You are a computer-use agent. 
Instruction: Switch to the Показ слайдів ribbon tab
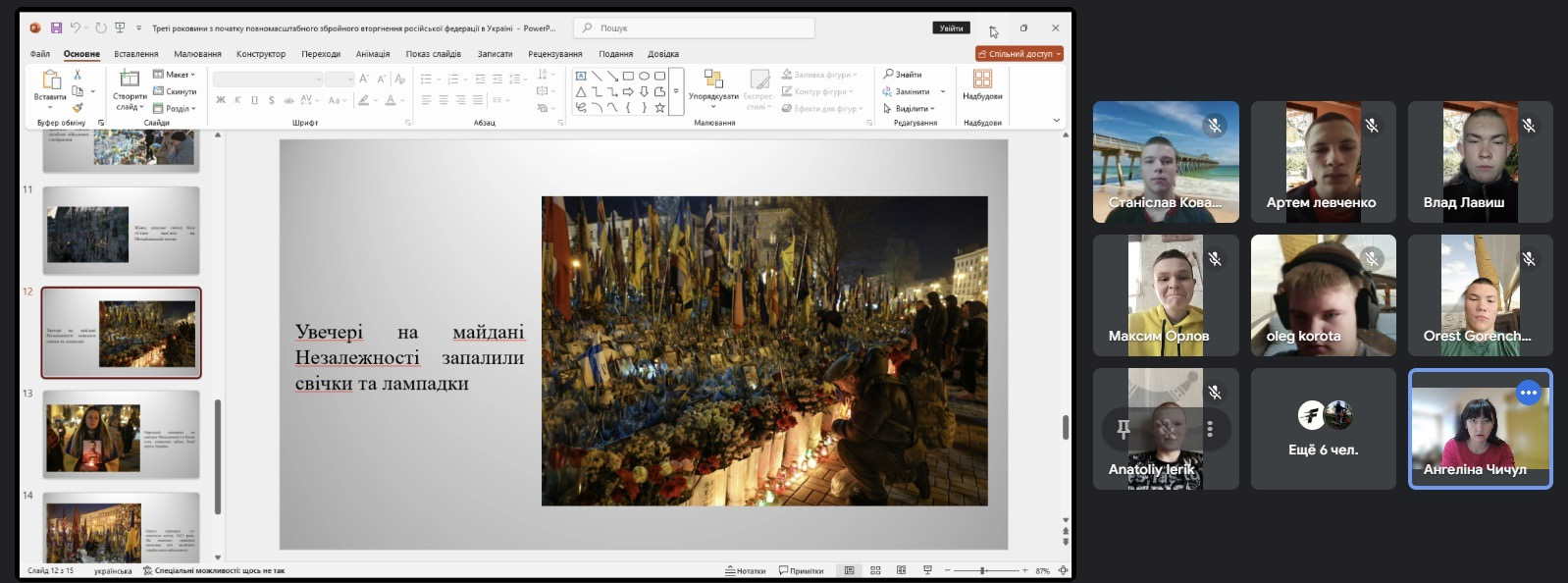(x=434, y=54)
